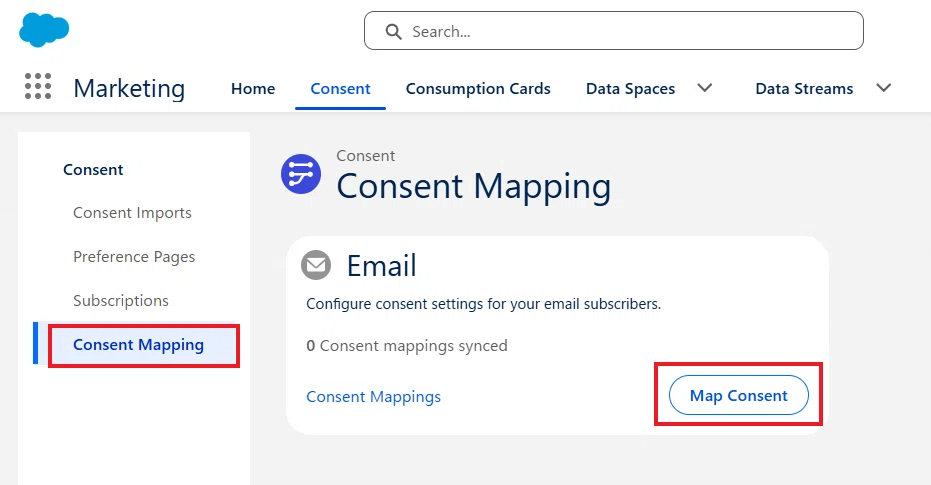The width and height of the screenshot is (931, 485).
Task: Click the Email envelope icon
Action: click(x=316, y=265)
